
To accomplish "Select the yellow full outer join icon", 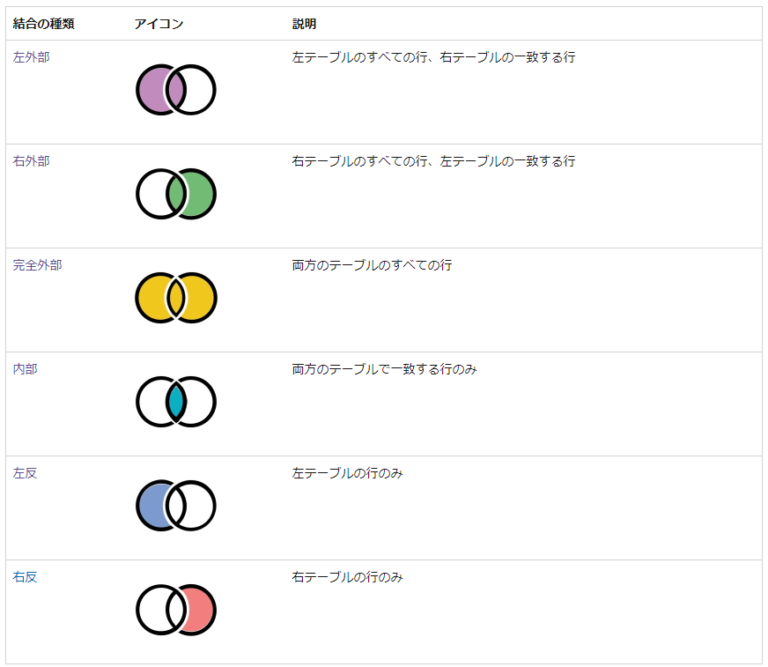I will point(176,298).
